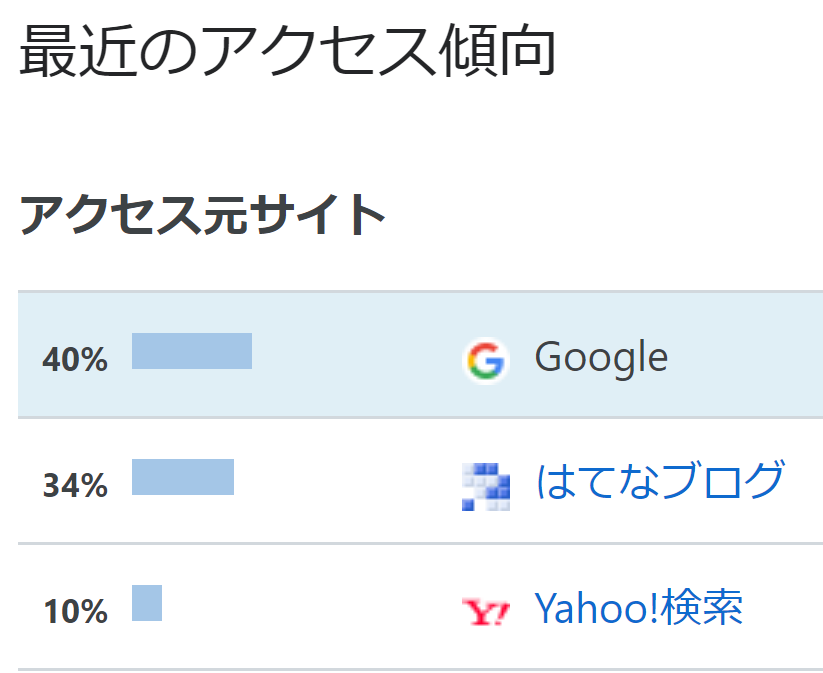The width and height of the screenshot is (823, 673).
Task: Click the Yahoo! red Y icon
Action: pyautogui.click(x=486, y=612)
